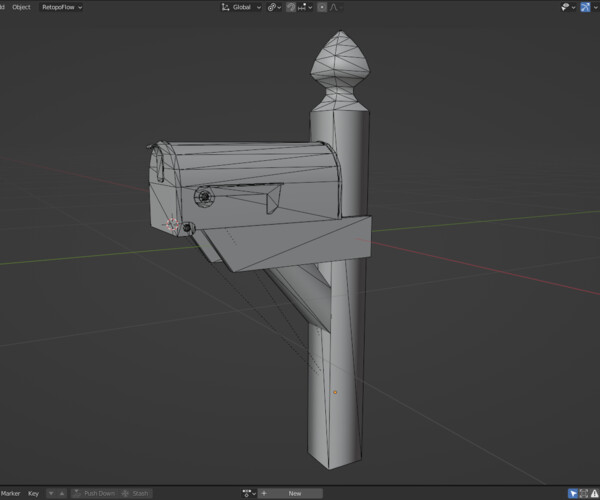This screenshot has height=500, width=600.
Task: Toggle the only show selected box icon
Action: click(x=584, y=493)
